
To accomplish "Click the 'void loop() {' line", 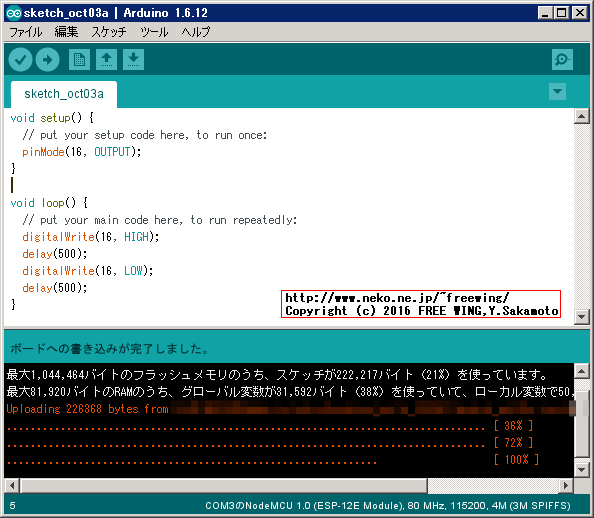I will tap(49, 203).
